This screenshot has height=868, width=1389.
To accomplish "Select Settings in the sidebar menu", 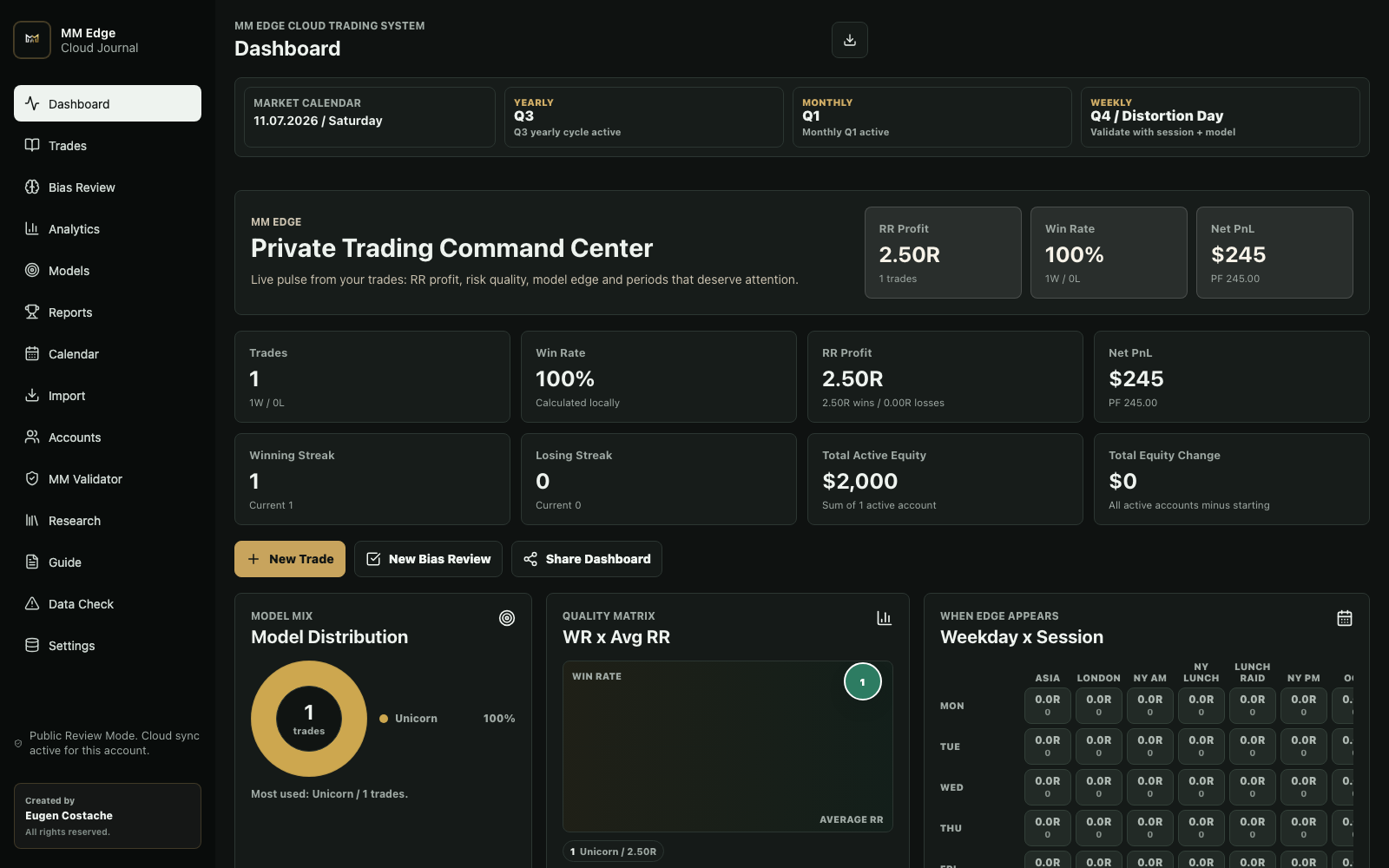I will coord(108,645).
